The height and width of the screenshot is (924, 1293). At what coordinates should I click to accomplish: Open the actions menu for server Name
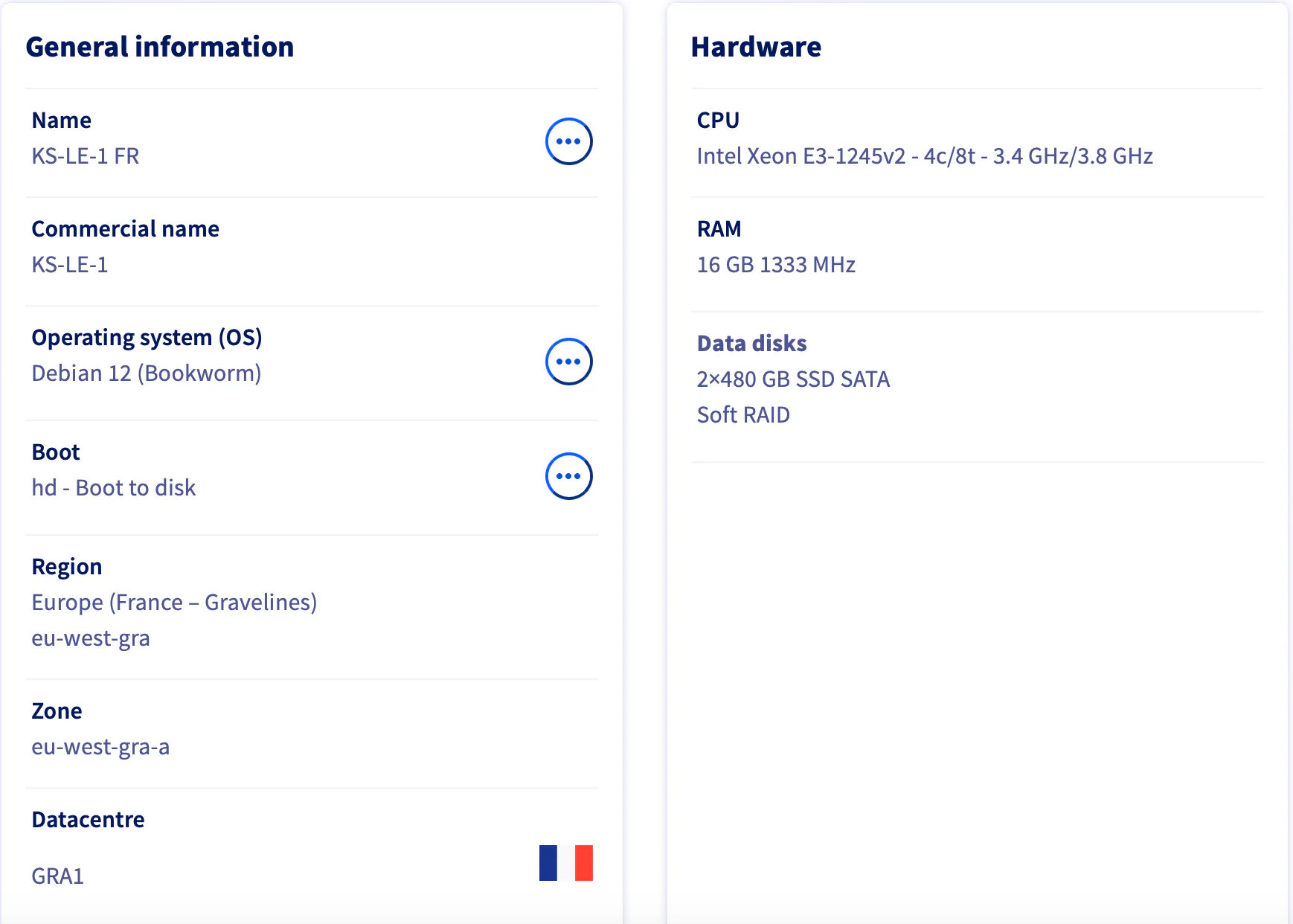(x=568, y=141)
